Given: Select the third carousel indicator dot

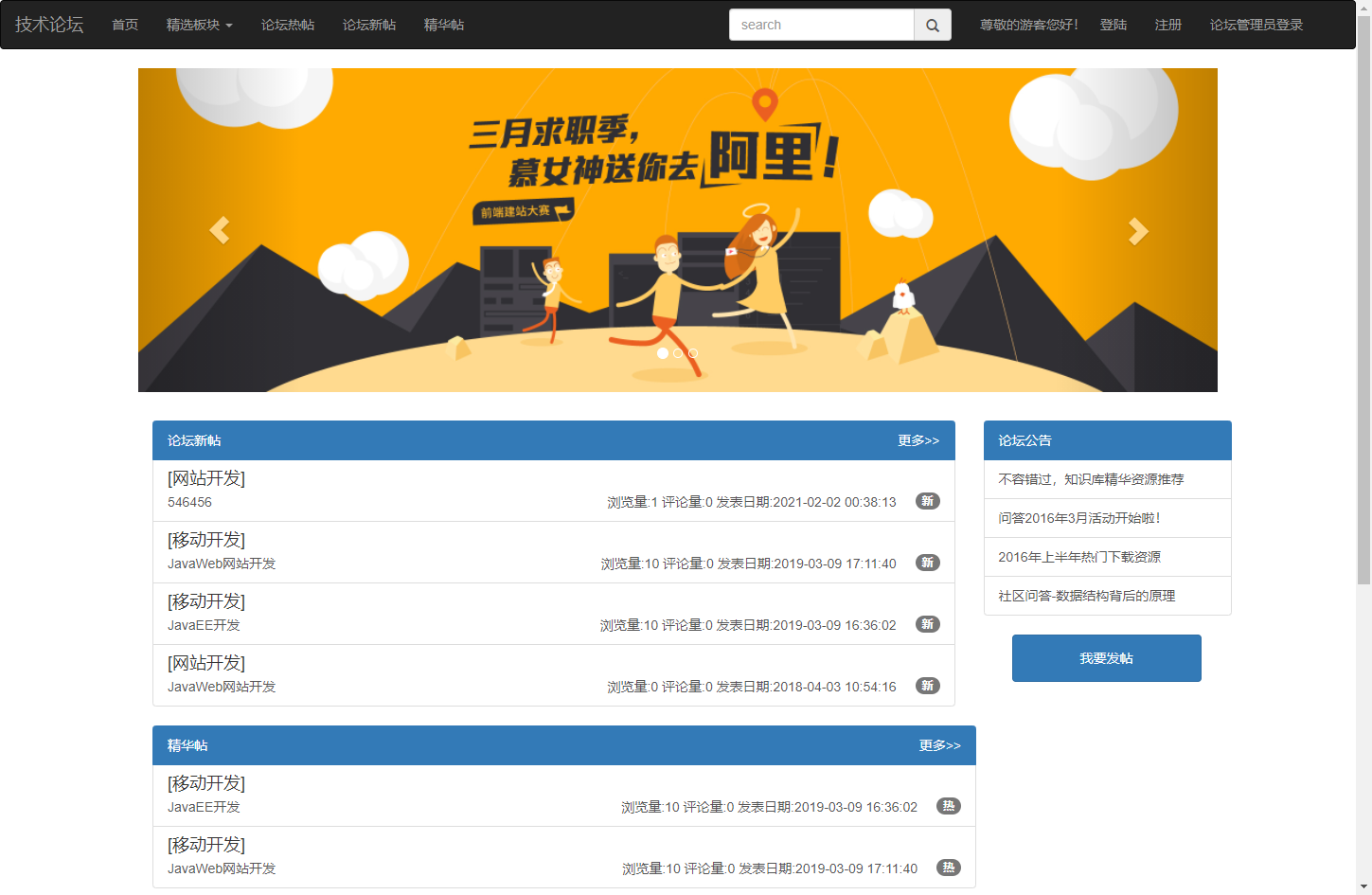Looking at the screenshot, I should (x=692, y=352).
